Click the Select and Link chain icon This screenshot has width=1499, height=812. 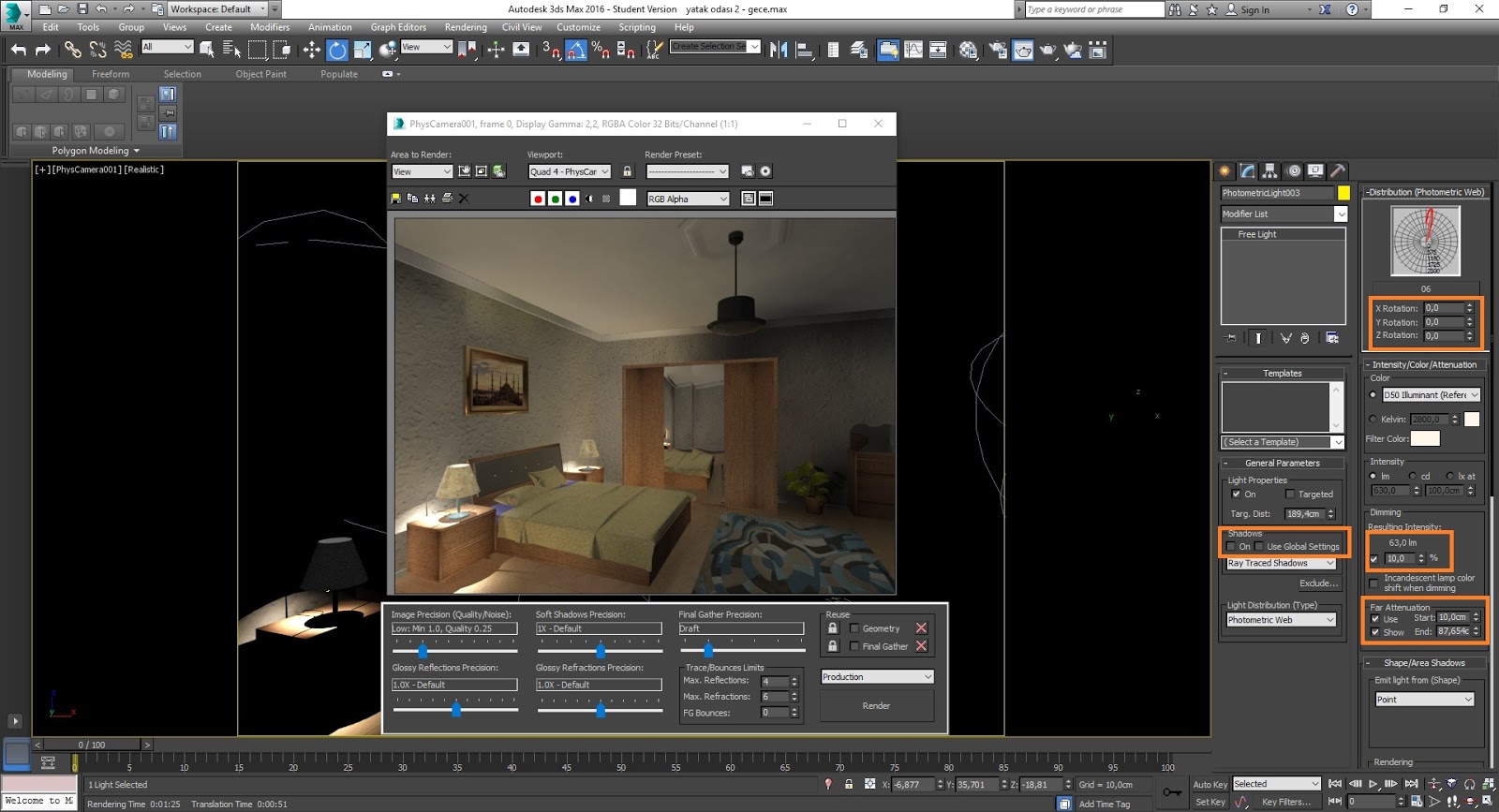pos(72,50)
